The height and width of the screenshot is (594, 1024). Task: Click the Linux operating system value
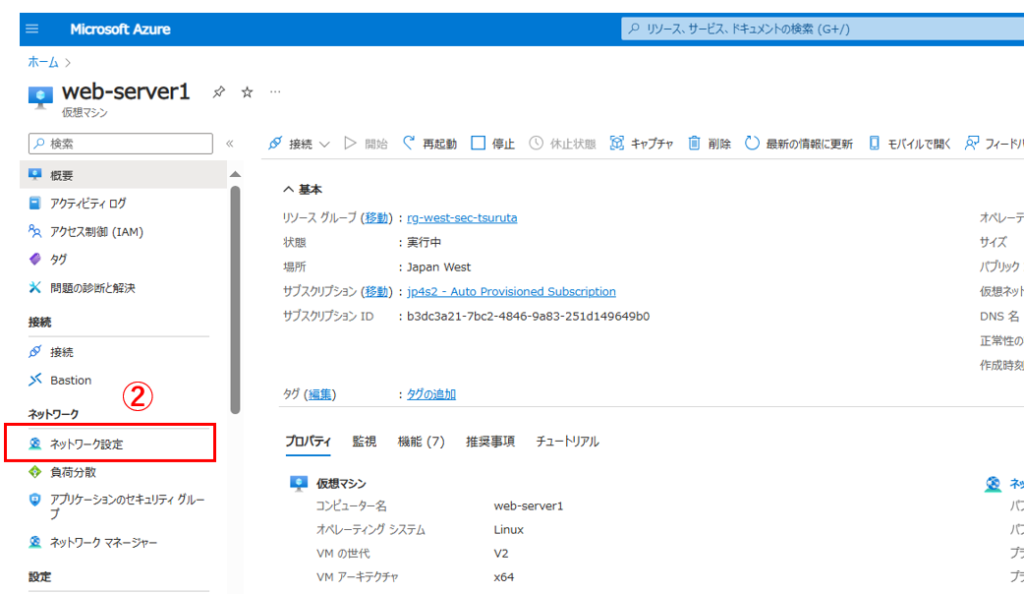pyautogui.click(x=509, y=530)
